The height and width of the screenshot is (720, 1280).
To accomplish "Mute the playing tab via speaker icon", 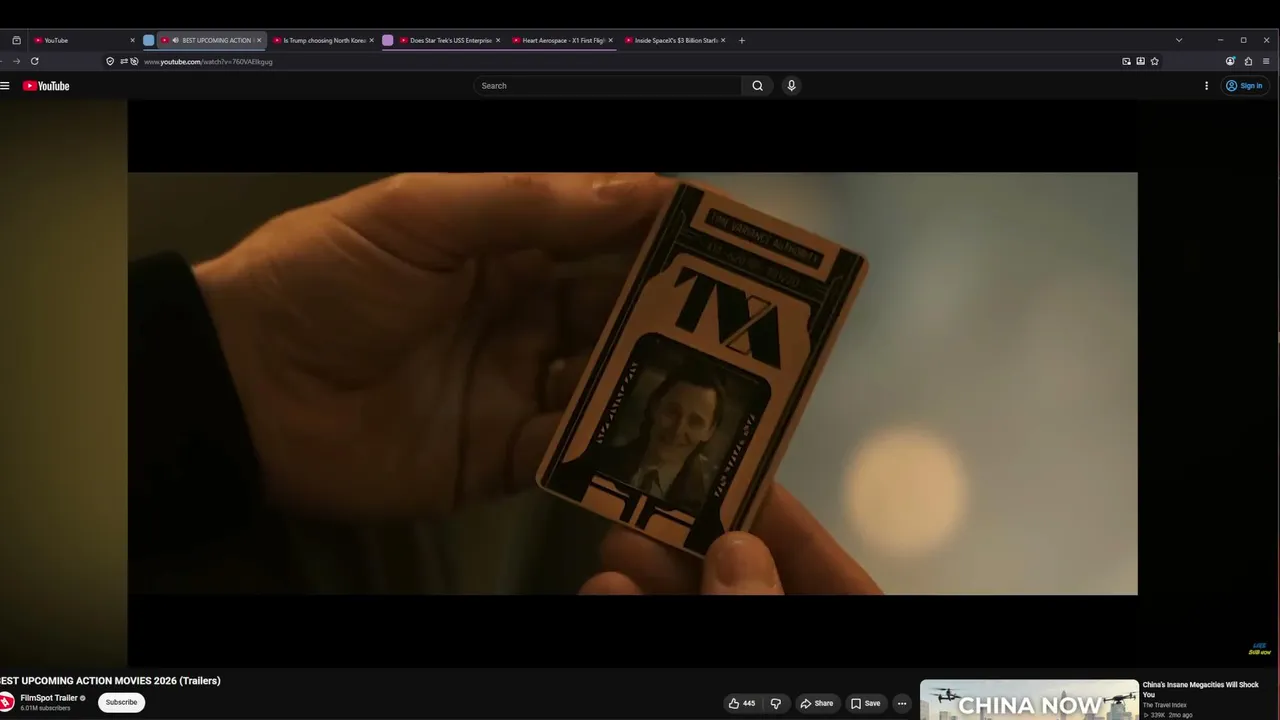I will 175,40.
